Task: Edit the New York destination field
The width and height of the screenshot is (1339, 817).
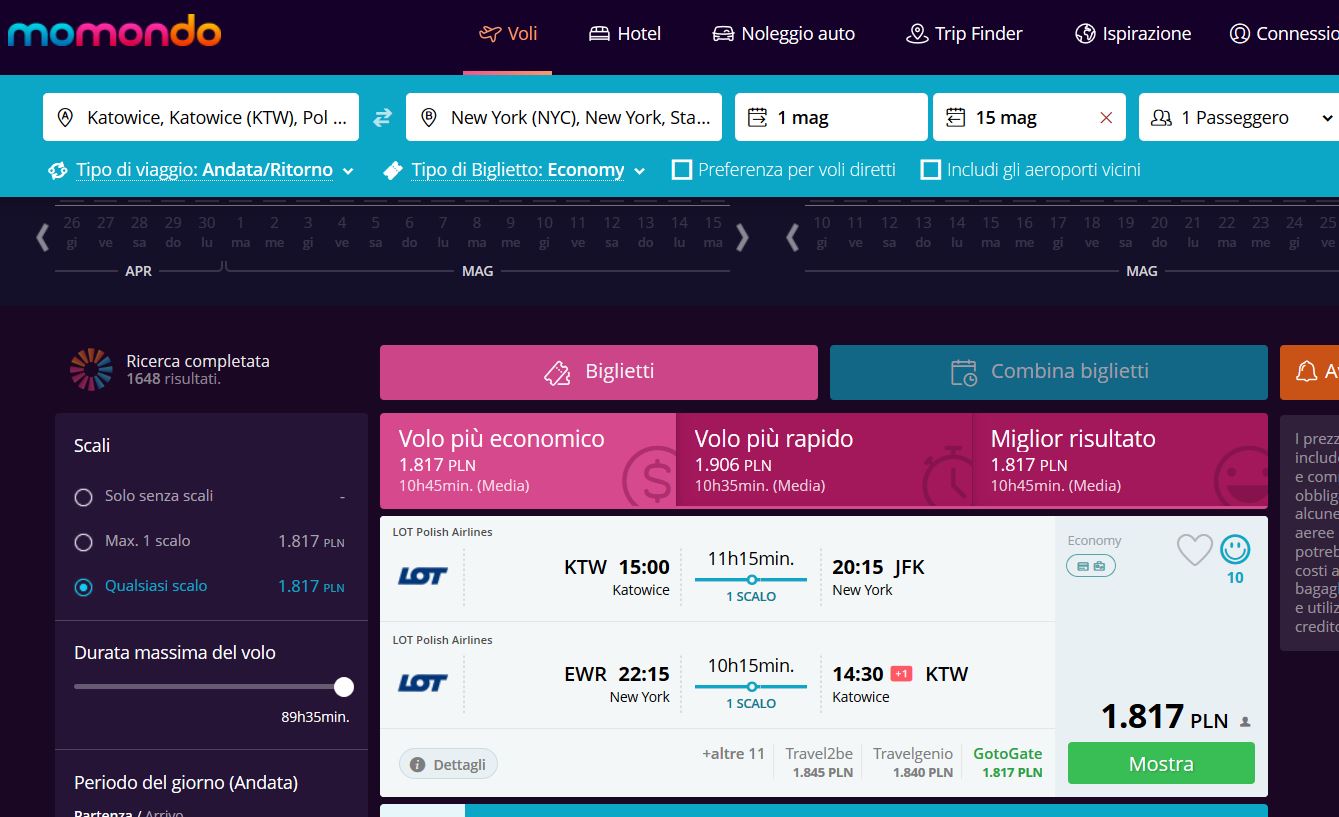Action: click(564, 117)
